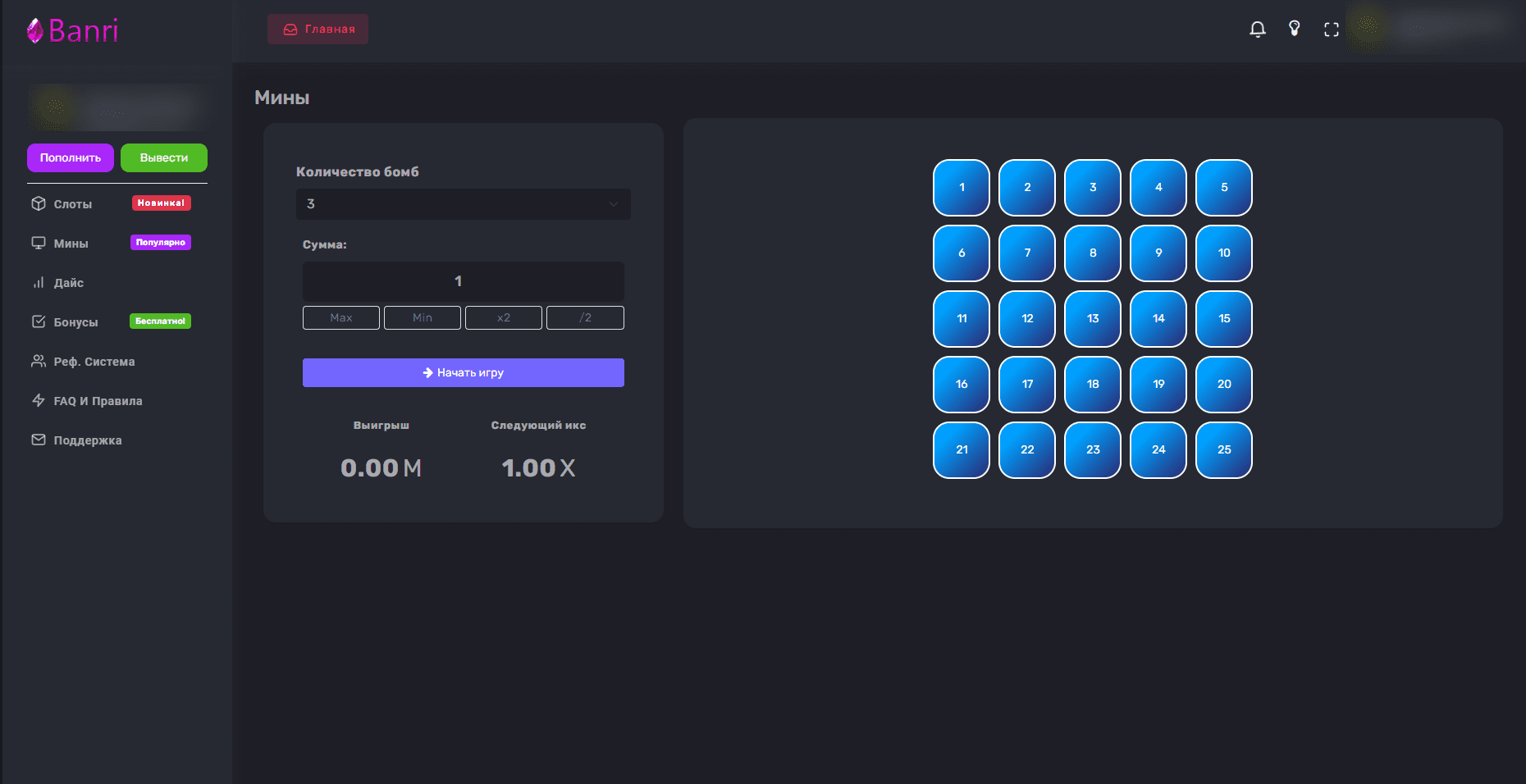
Task: Click the bar chart icon for Дайс
Action: (39, 282)
